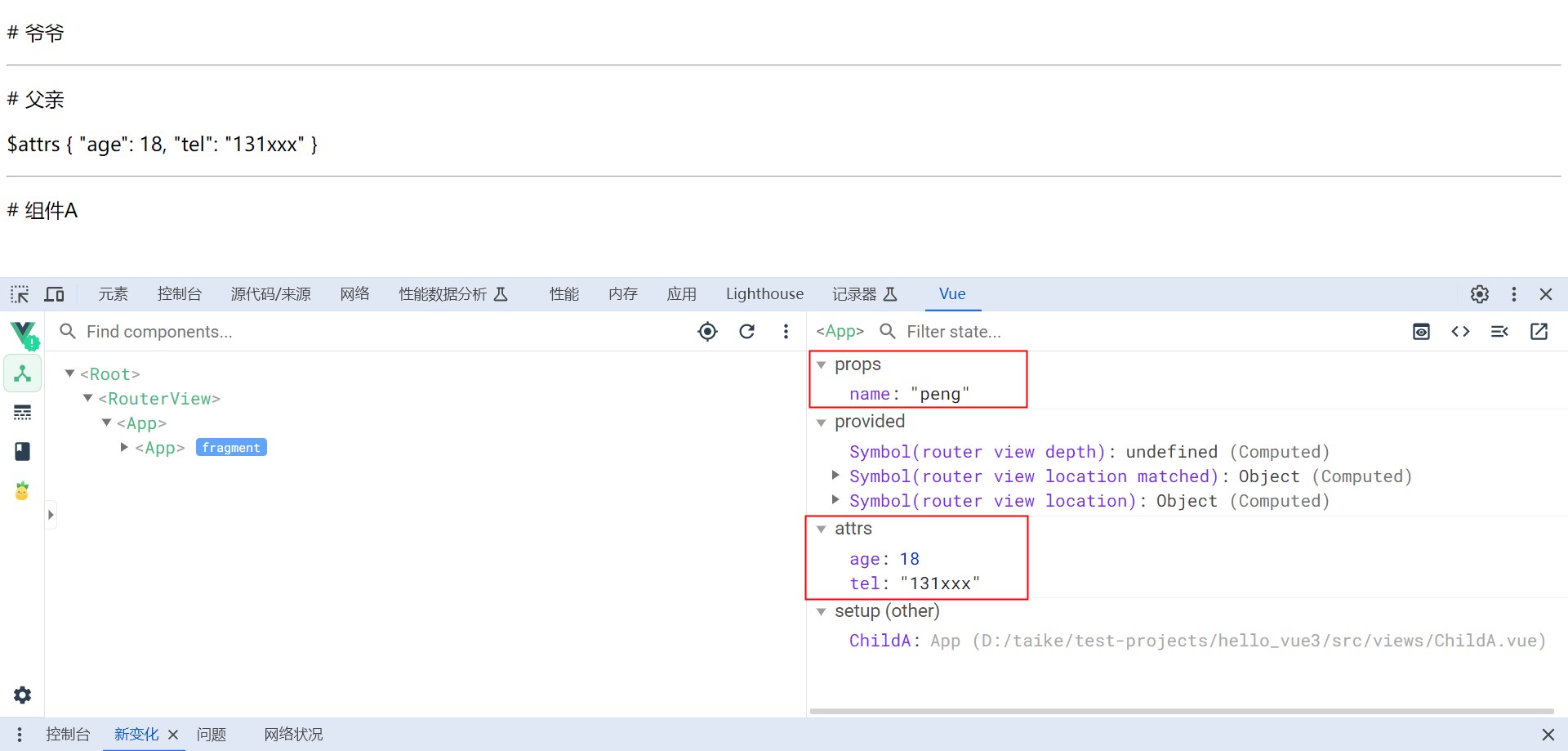The height and width of the screenshot is (751, 1568).
Task: Open the DevTools more options menu
Action: point(1514,294)
